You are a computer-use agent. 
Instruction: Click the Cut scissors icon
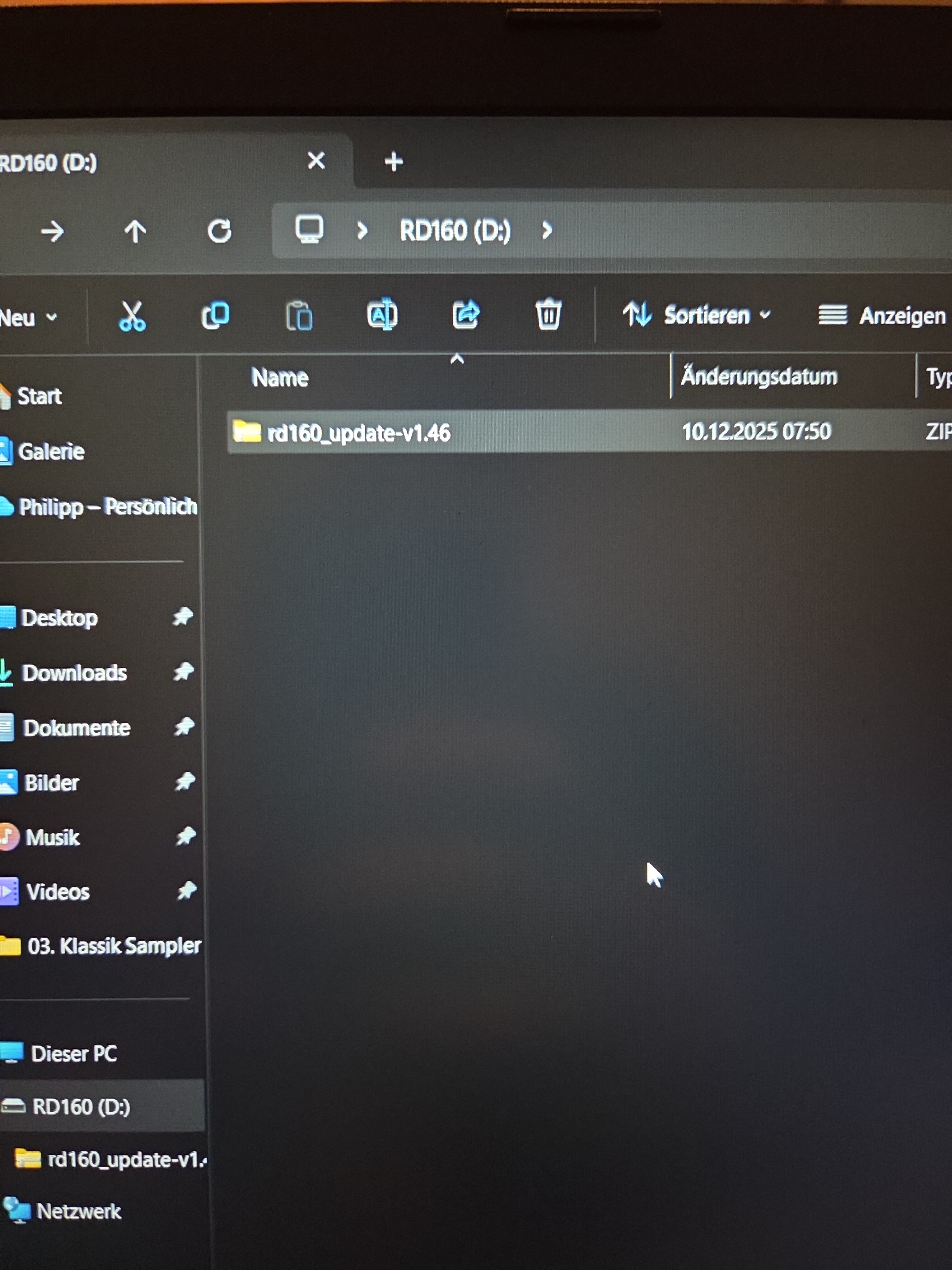click(x=132, y=316)
